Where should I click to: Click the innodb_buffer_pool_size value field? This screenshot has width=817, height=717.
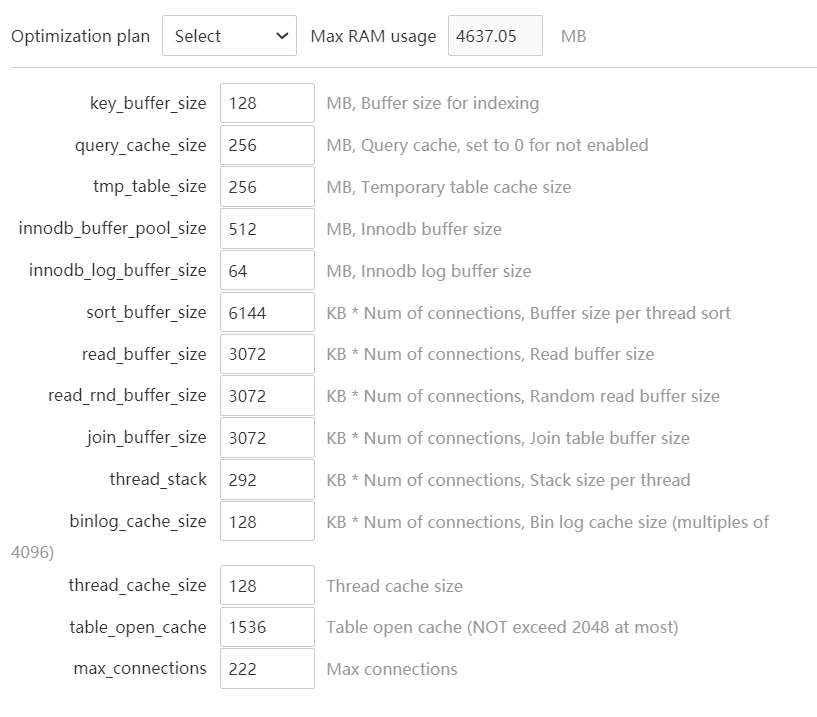coord(267,229)
